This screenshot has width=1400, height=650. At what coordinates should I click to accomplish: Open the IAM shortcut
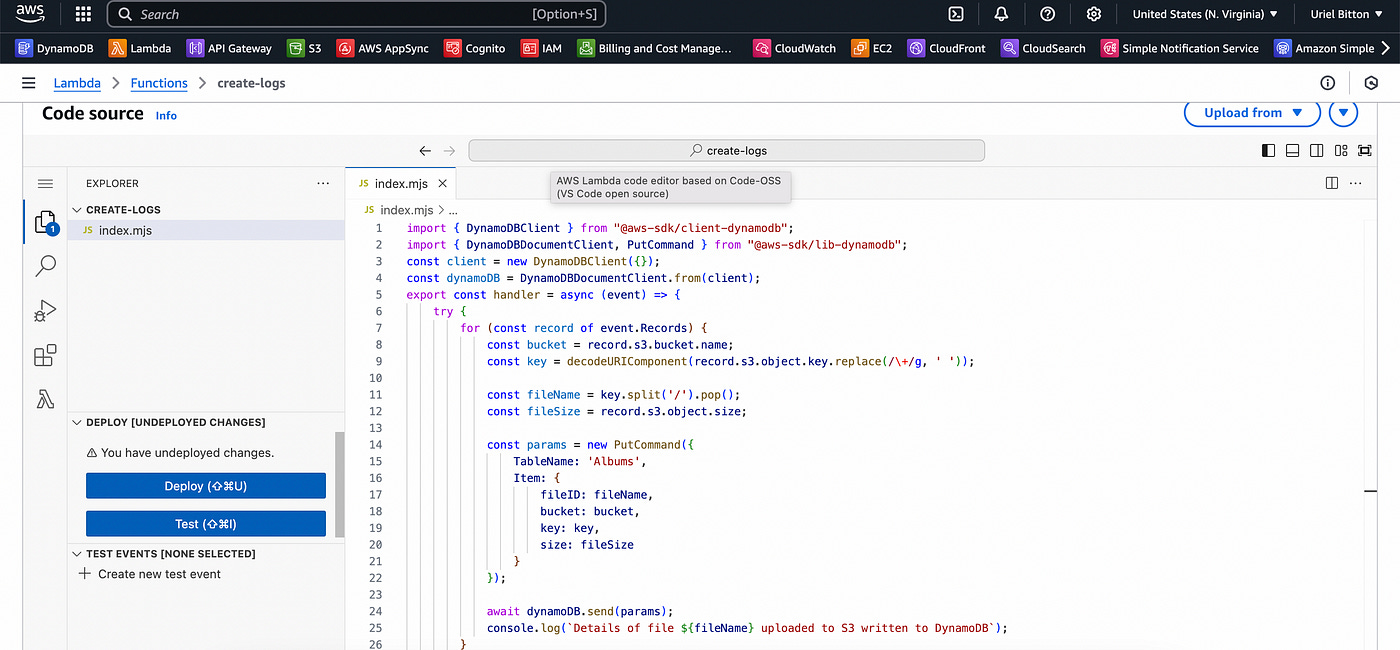pos(542,48)
